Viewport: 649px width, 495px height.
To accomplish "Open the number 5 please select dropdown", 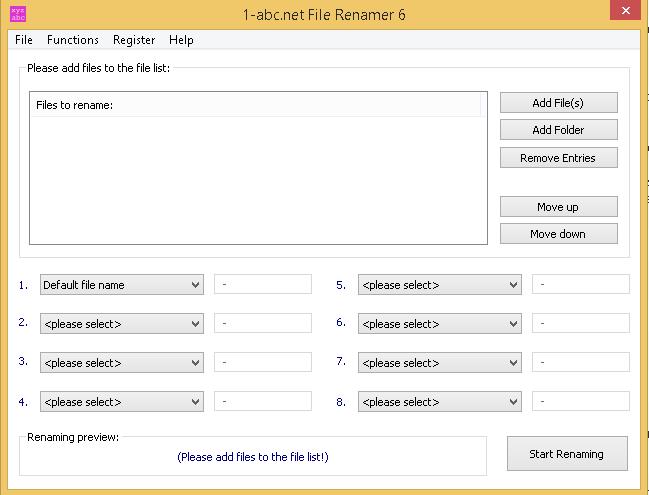I will pos(440,285).
